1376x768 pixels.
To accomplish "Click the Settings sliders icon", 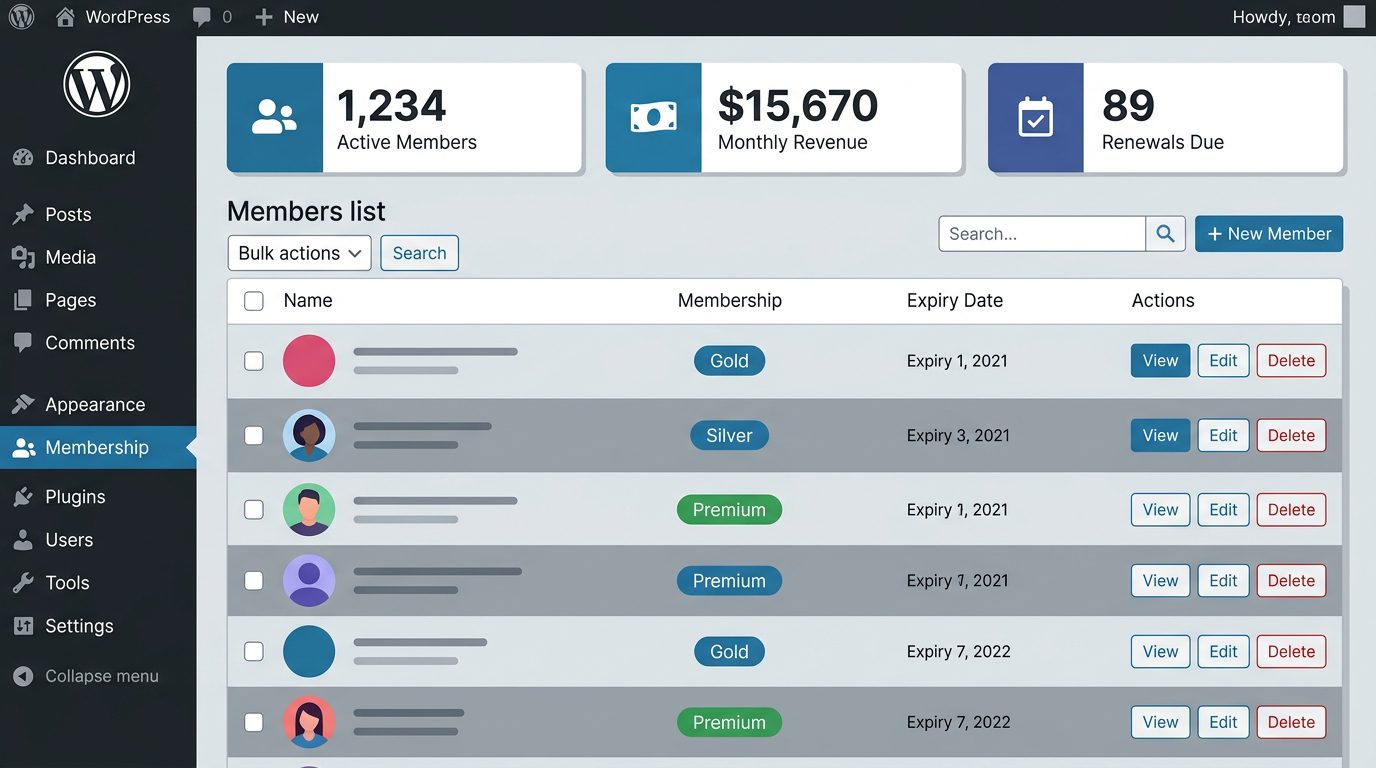I will (x=23, y=626).
